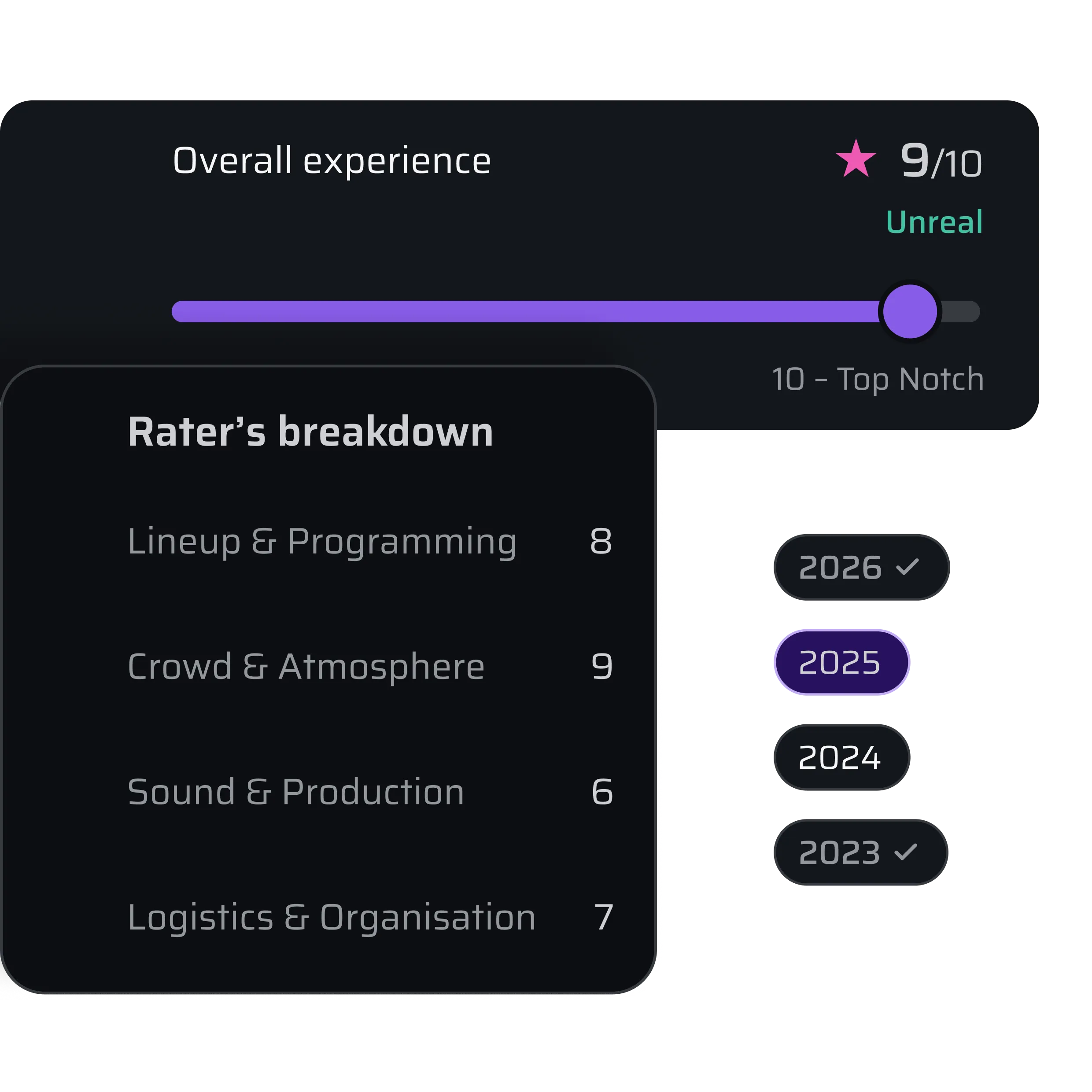Click the checkmark on the 2026 chip
Screen dimensions: 1092x1092
point(908,566)
